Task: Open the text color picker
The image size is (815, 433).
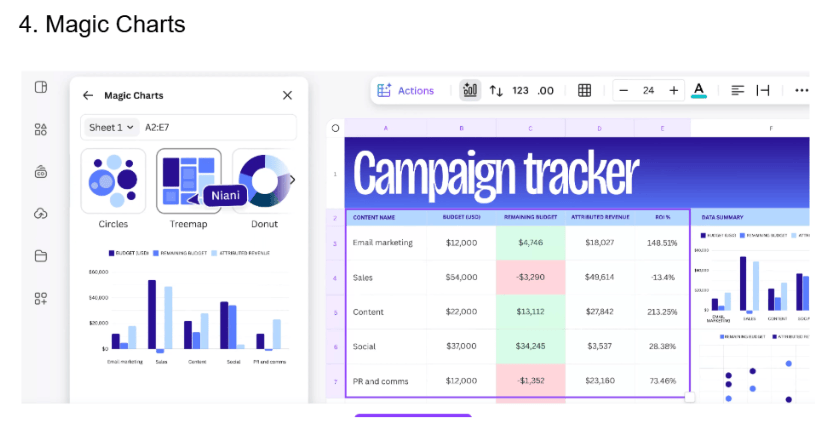Action: click(x=699, y=90)
